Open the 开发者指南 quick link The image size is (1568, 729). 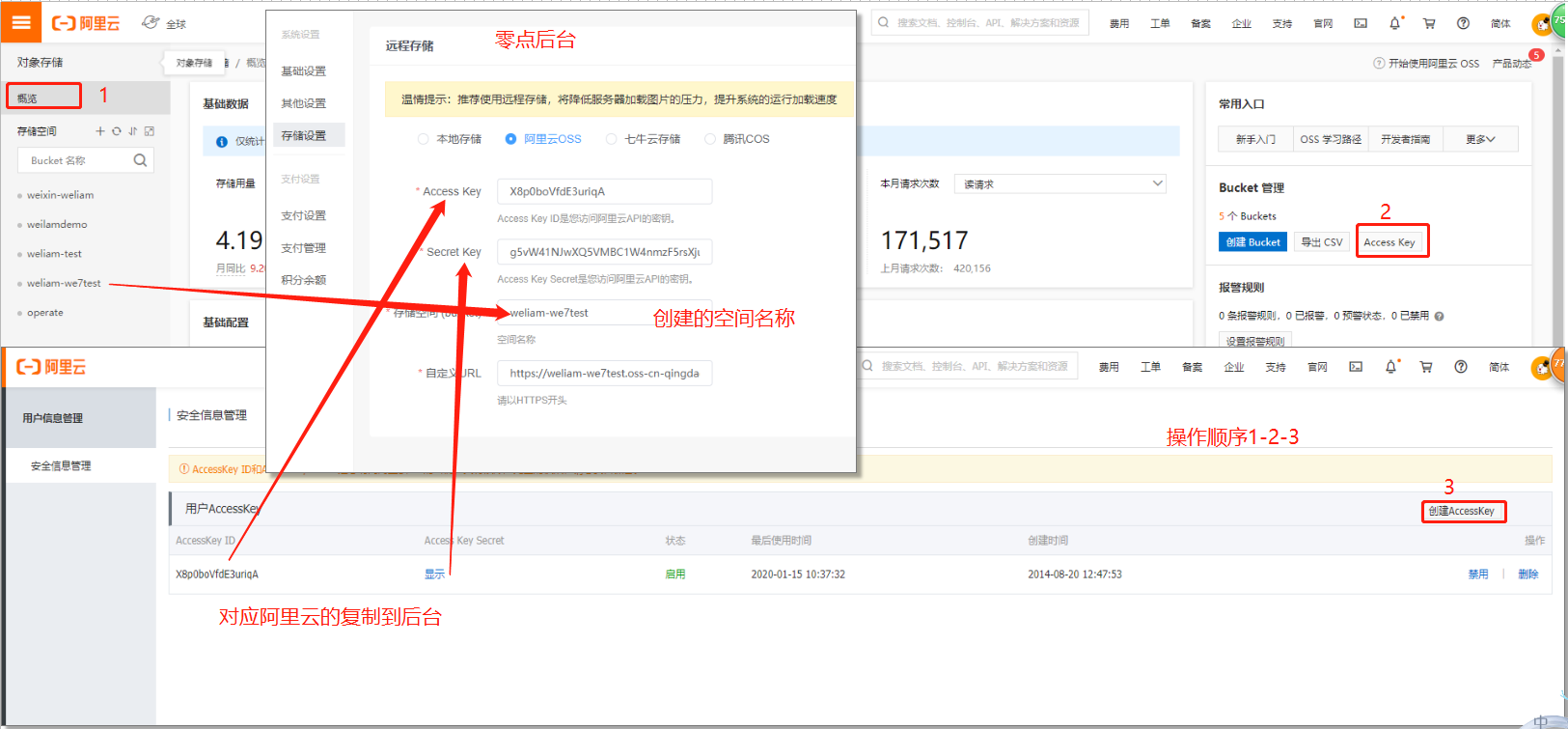1405,139
